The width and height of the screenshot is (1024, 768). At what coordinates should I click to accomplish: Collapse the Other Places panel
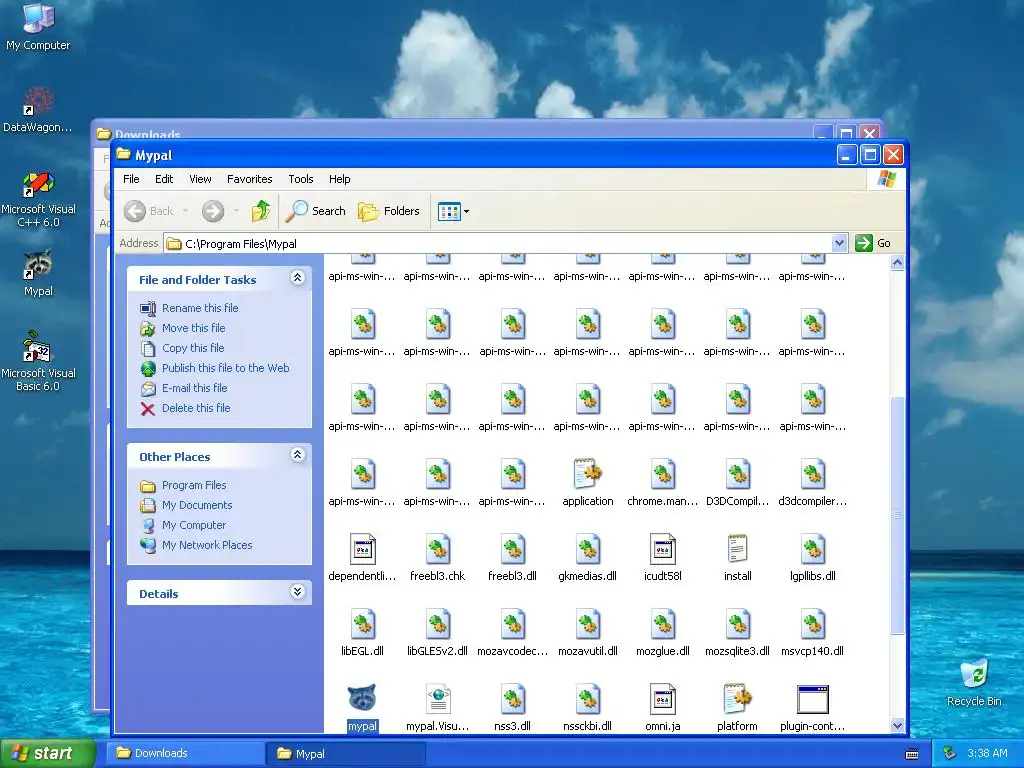click(x=297, y=455)
